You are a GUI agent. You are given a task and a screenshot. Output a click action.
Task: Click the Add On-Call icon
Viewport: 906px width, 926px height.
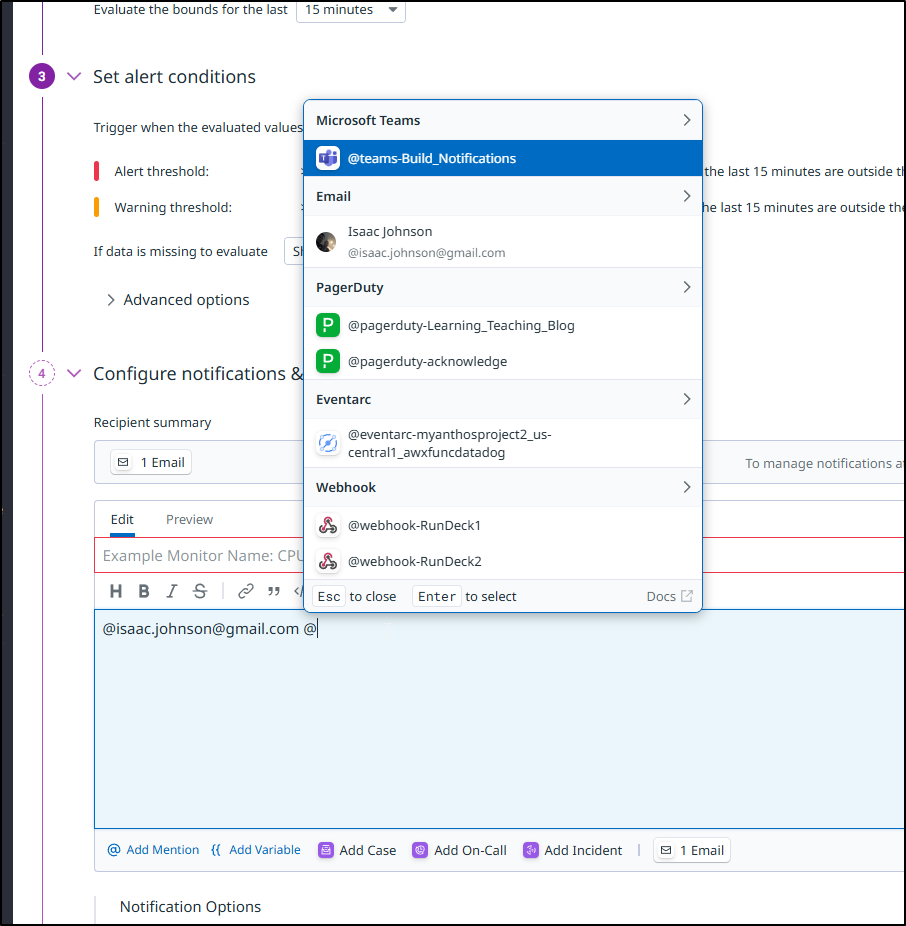420,850
